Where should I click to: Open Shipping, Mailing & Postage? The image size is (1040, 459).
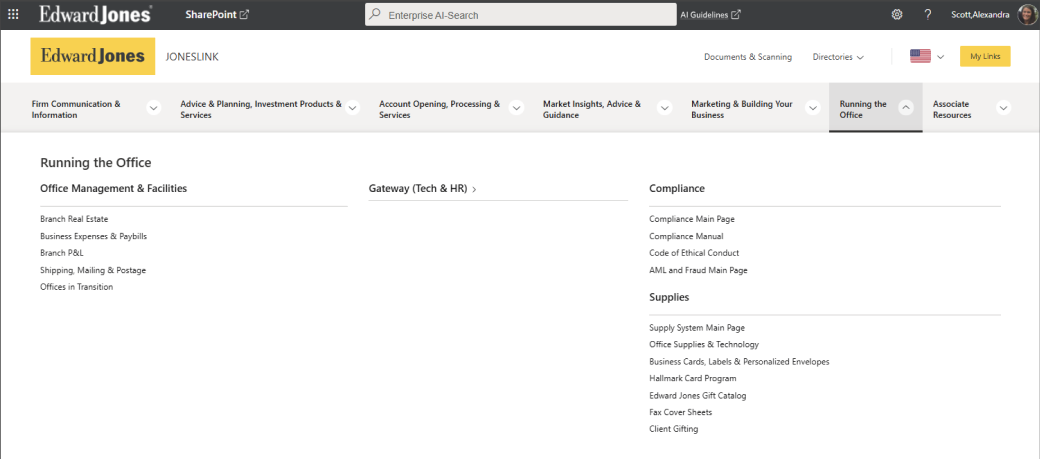click(93, 270)
